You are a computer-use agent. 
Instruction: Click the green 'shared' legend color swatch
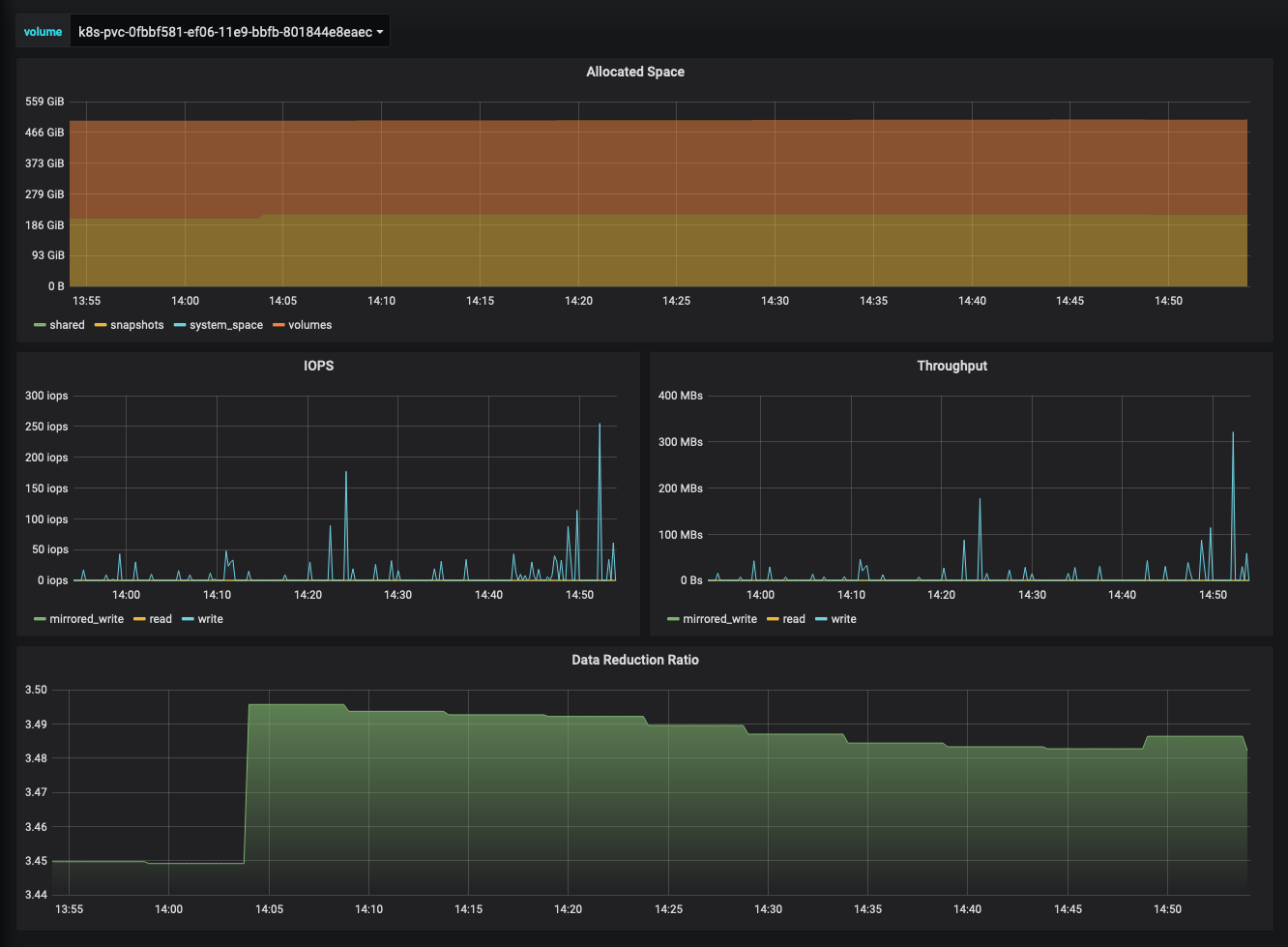tap(40, 325)
